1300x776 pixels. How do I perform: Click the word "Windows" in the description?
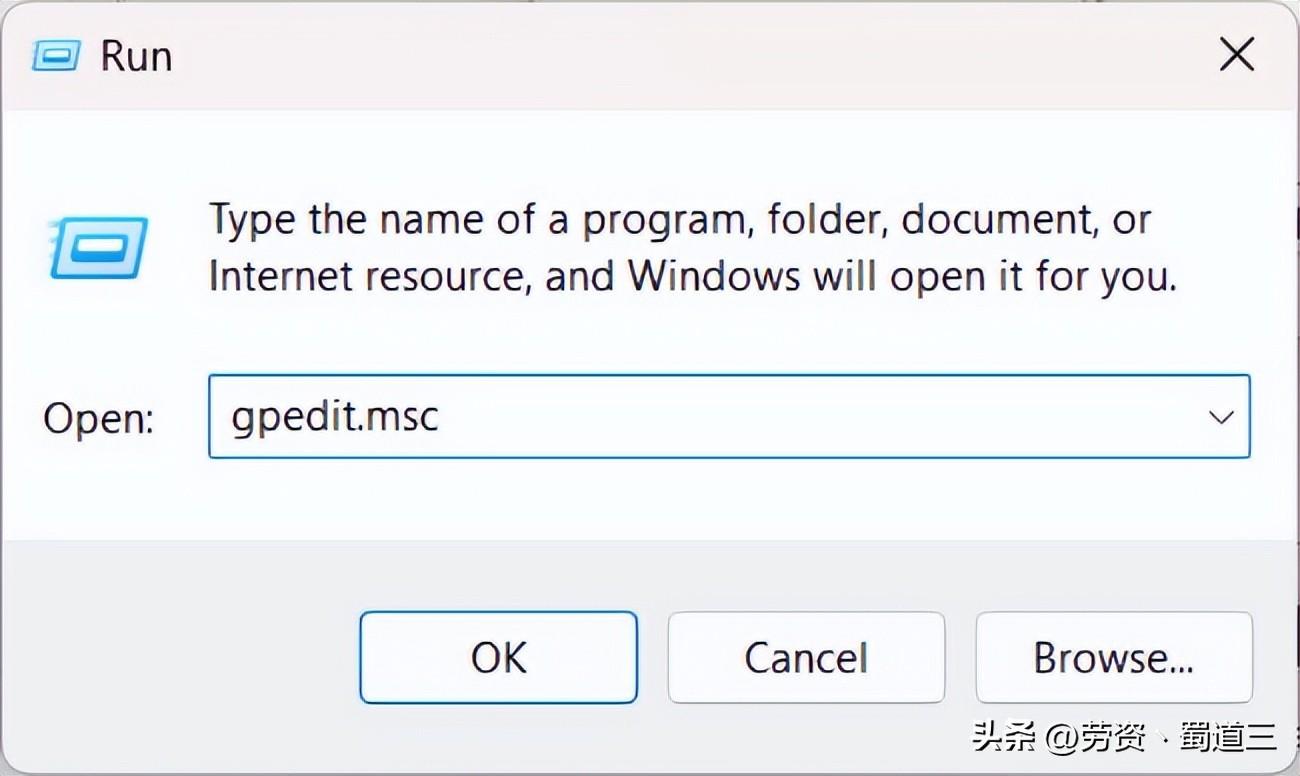[713, 277]
